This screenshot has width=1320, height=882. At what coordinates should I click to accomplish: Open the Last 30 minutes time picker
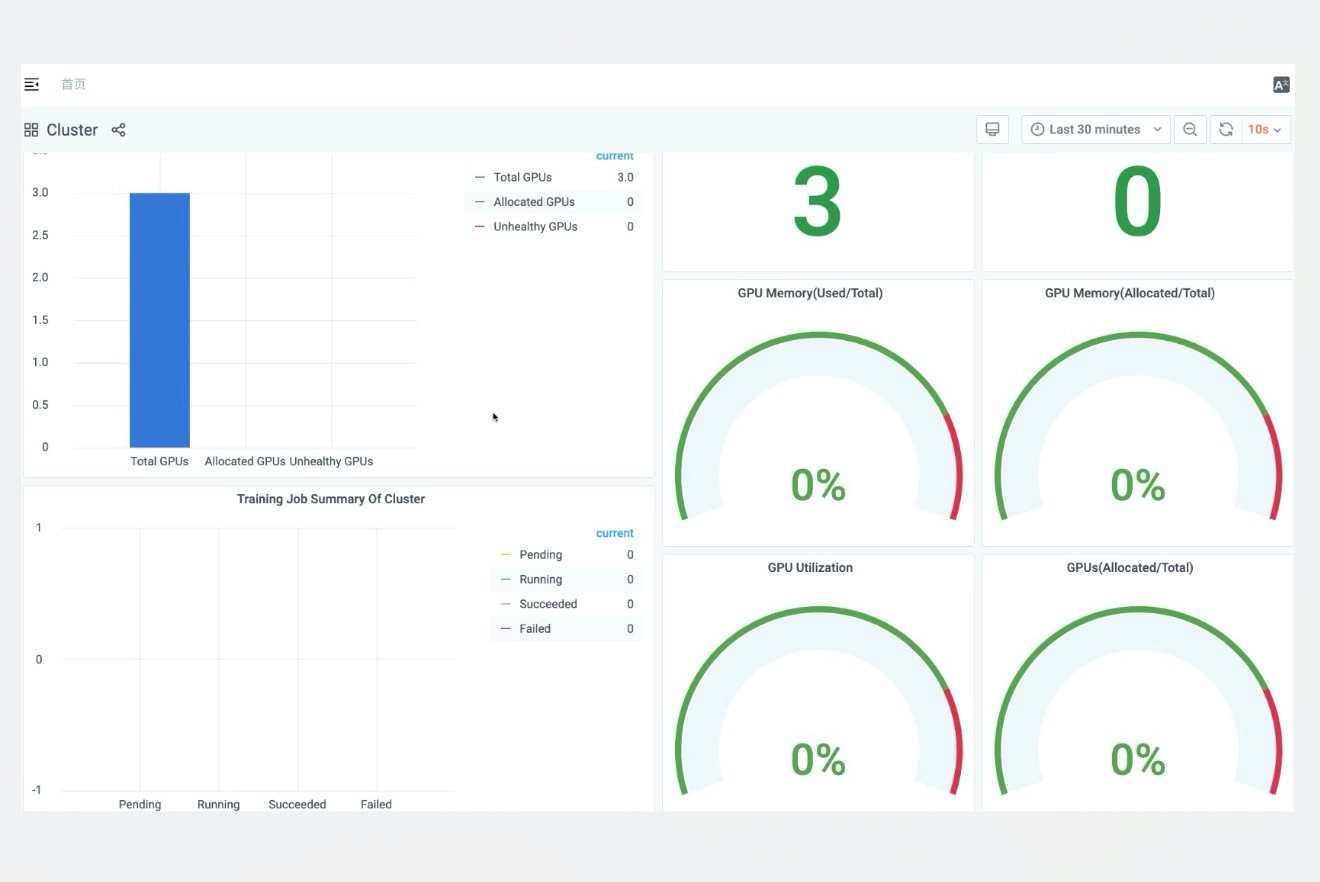1096,130
